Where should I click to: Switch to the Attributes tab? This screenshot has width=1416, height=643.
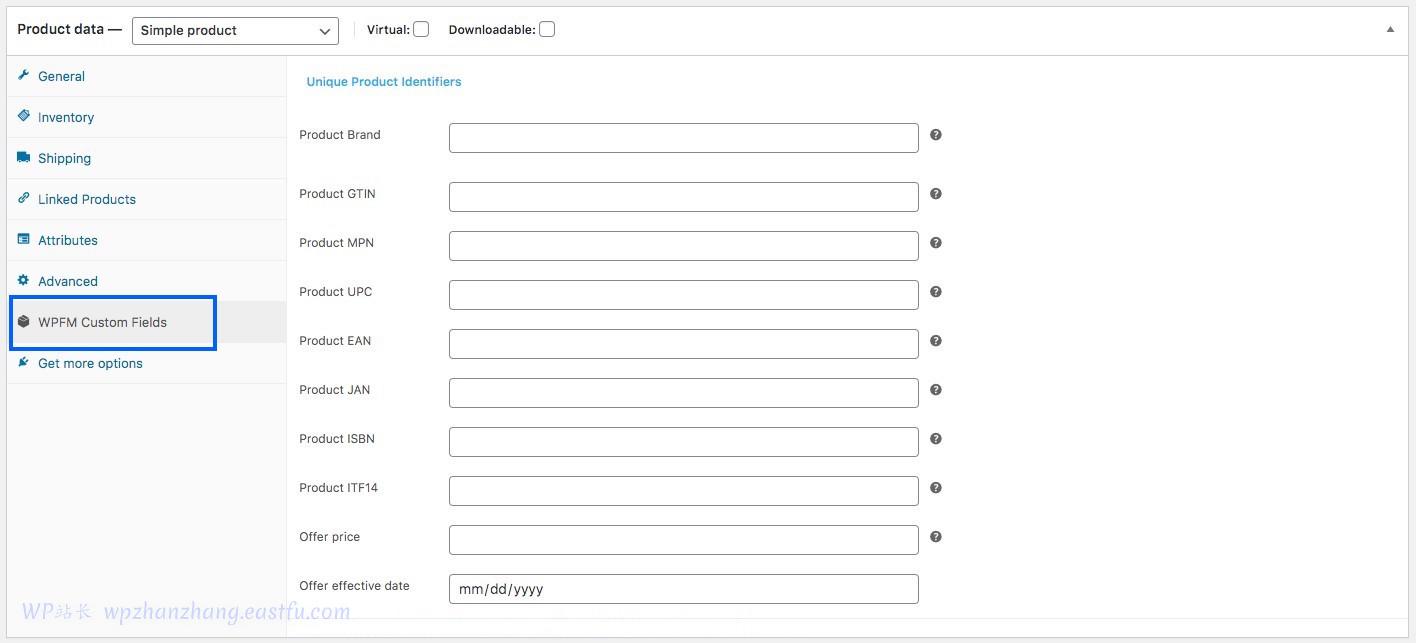pos(146,240)
